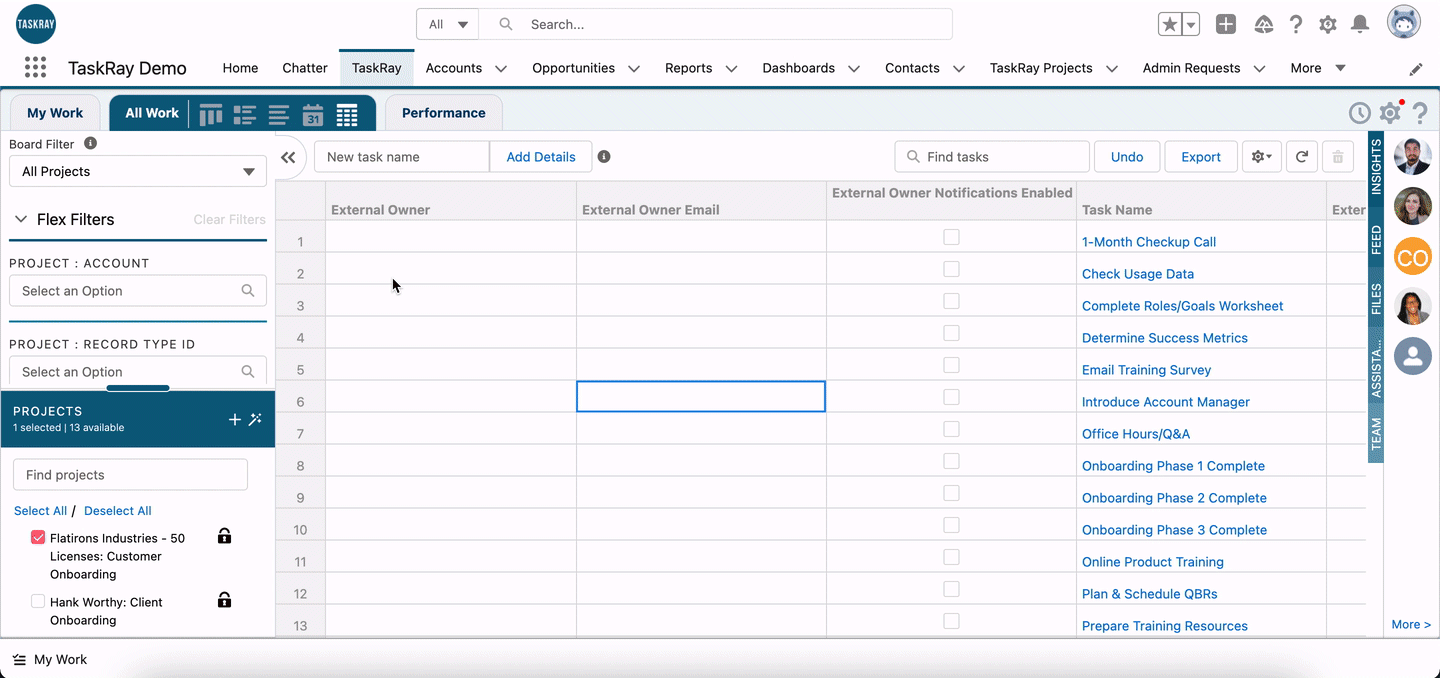Screen dimensions: 1440x678
Task: Toggle notifications checkbox for Online Product Training
Action: 951,557
